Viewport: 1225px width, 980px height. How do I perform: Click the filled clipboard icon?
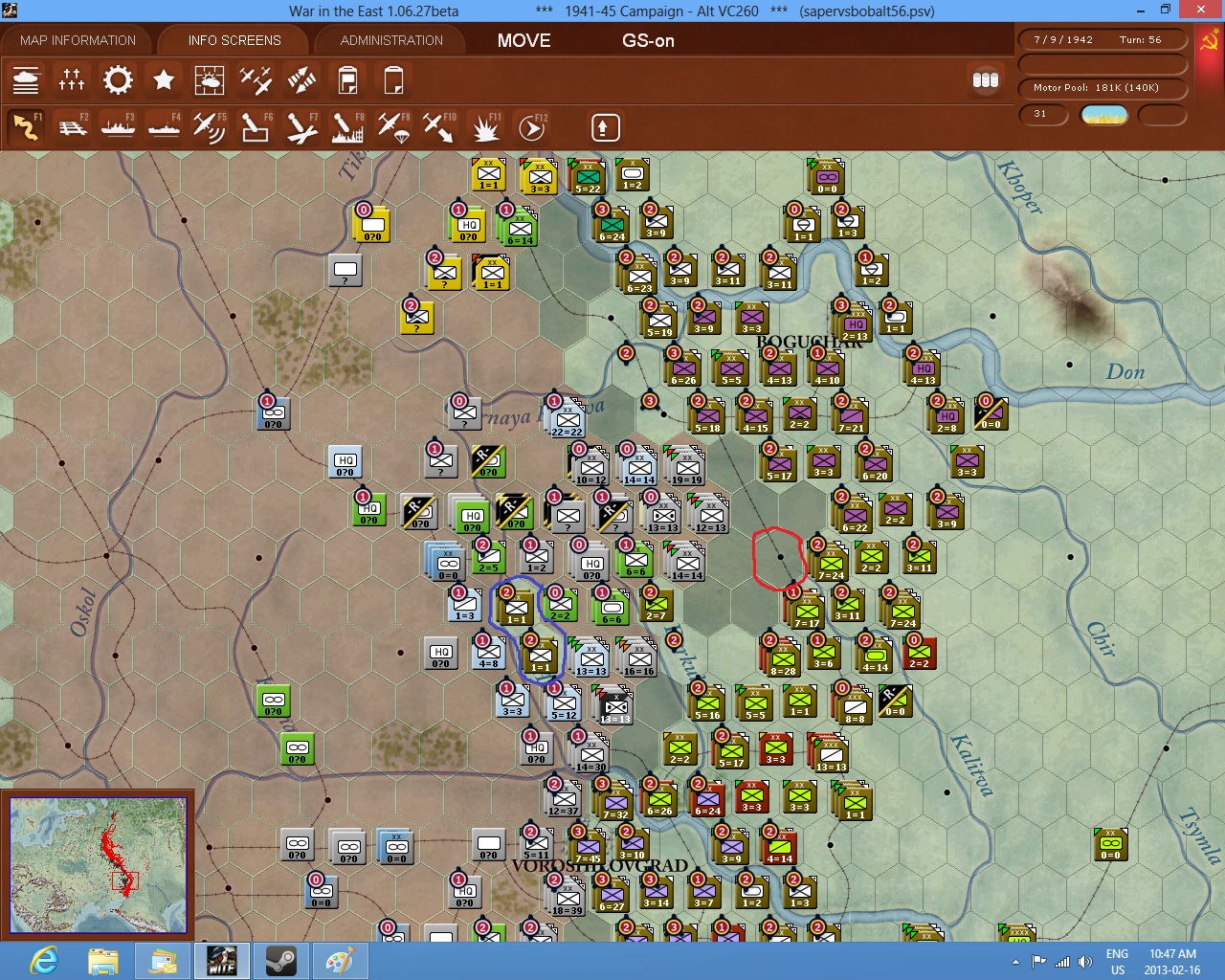tap(347, 79)
